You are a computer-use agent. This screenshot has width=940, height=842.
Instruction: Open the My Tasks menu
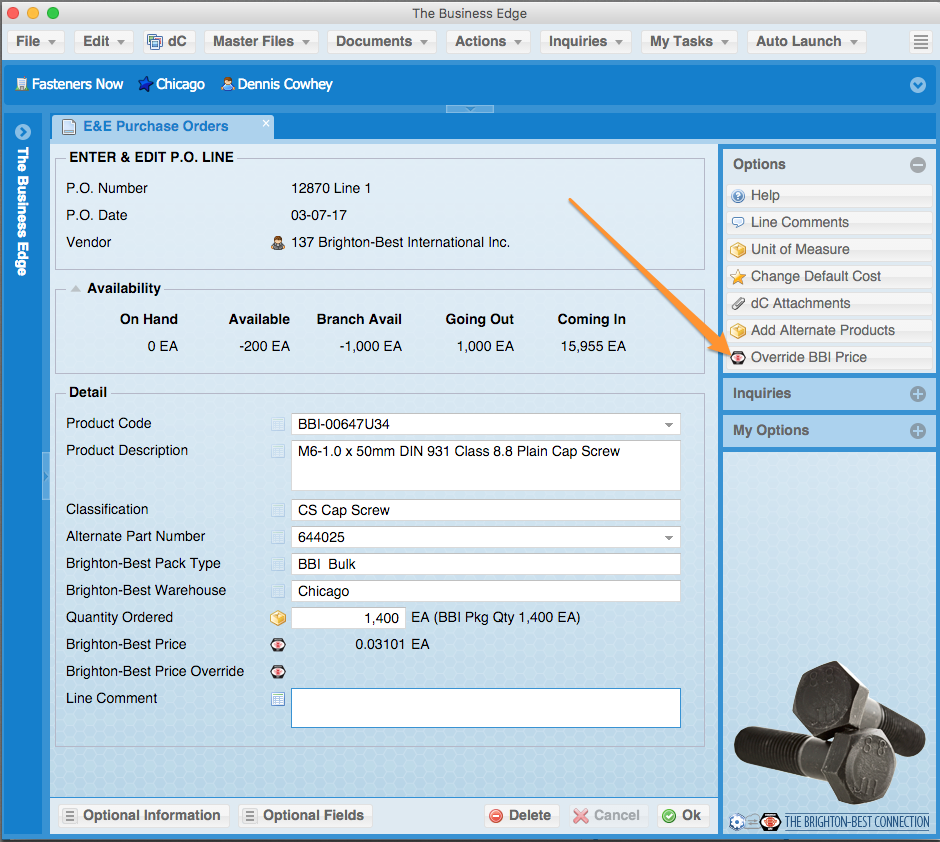[689, 41]
